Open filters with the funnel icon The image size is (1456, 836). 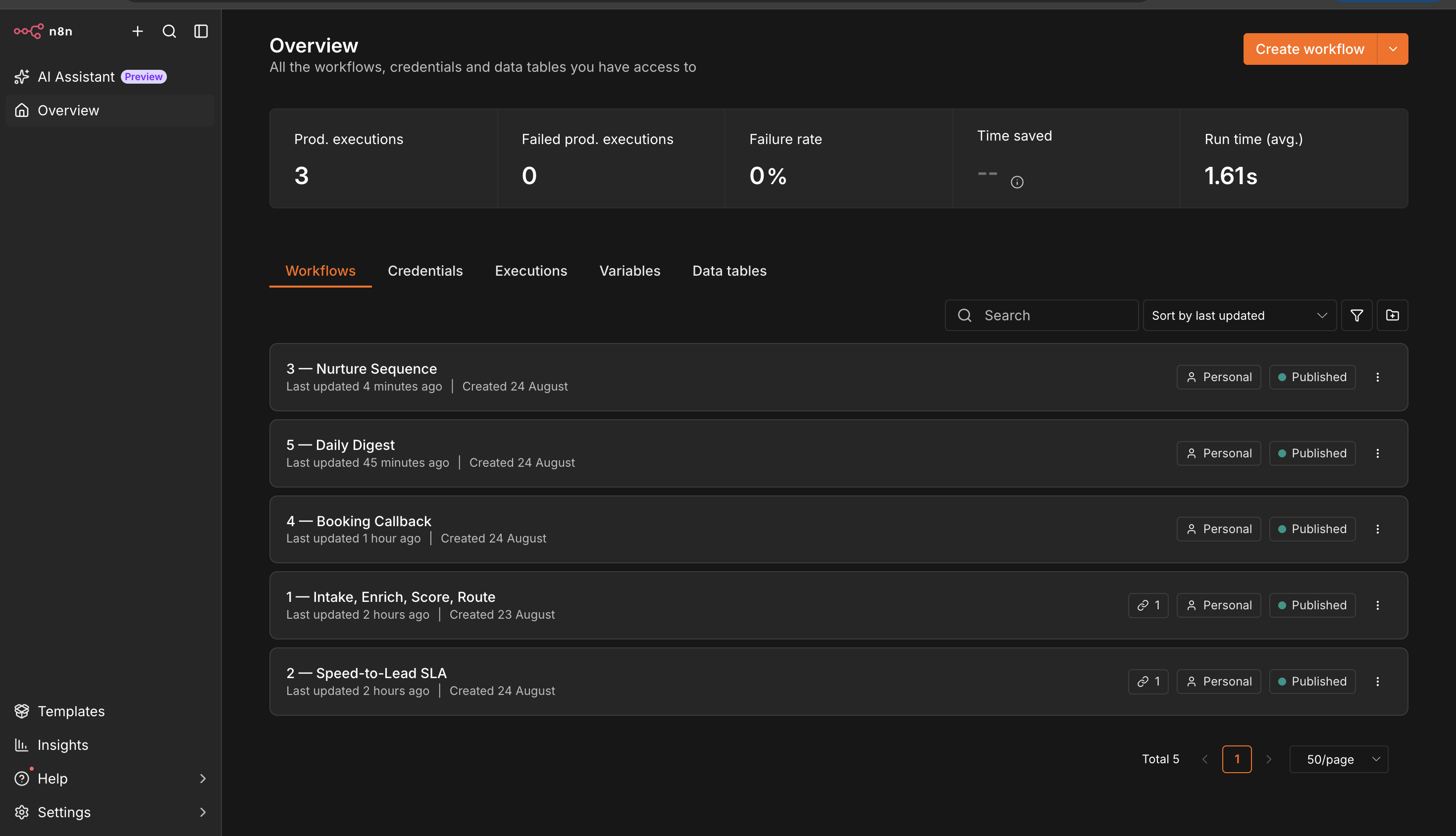click(x=1356, y=315)
